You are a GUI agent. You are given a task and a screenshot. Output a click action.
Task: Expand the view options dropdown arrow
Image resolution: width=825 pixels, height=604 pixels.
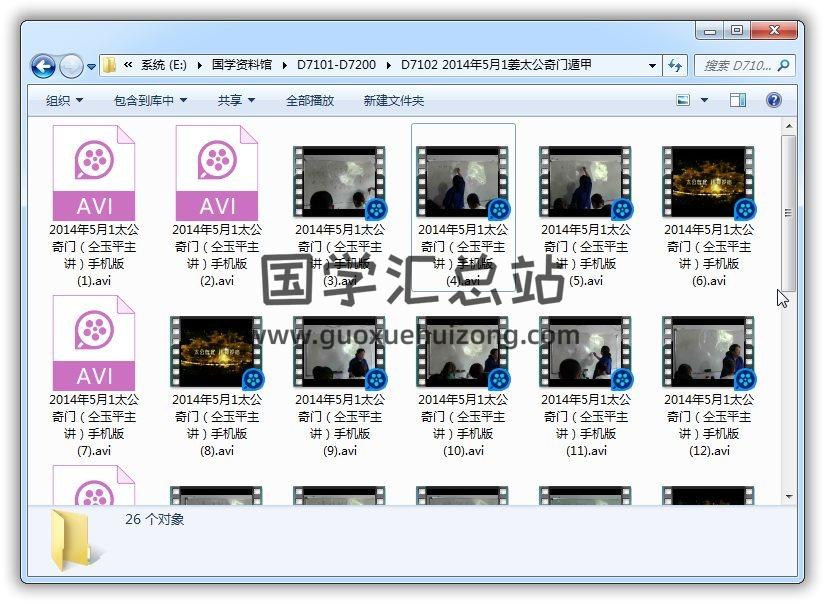[x=704, y=100]
